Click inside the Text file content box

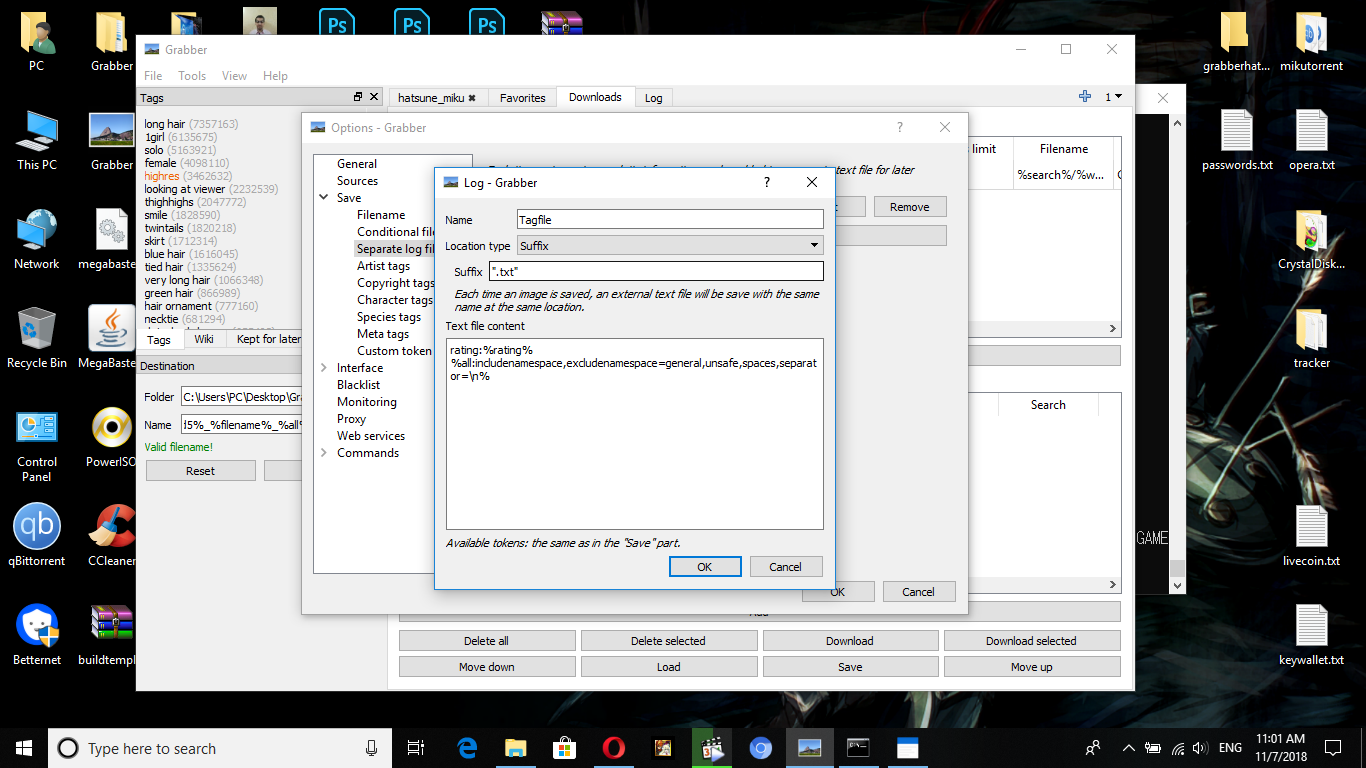(x=634, y=433)
